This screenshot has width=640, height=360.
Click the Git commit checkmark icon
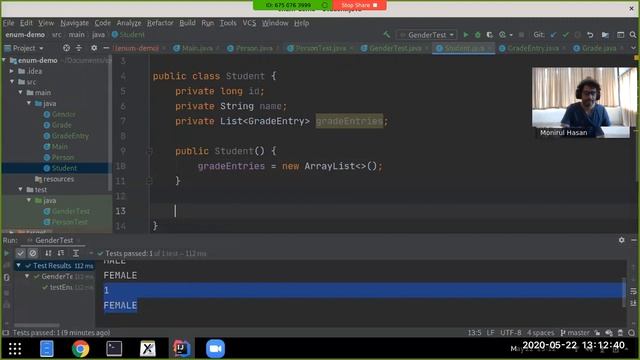click(x=565, y=35)
